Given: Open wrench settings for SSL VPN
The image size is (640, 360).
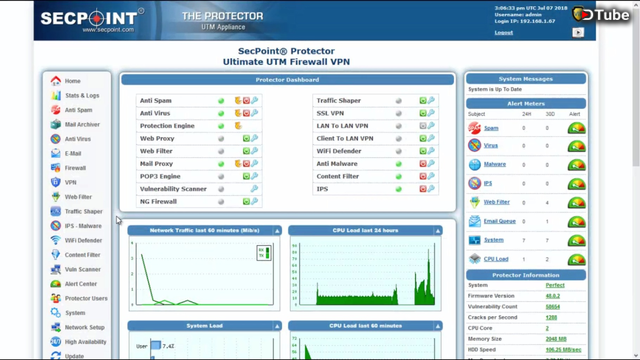Looking at the screenshot, I should click(431, 113).
